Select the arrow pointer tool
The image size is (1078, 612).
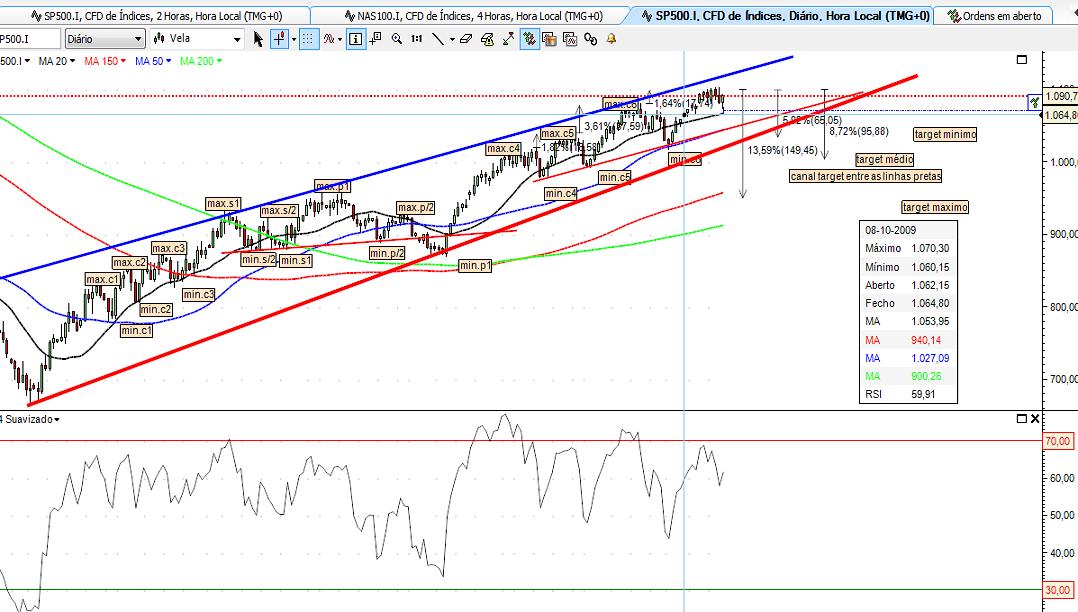(258, 39)
